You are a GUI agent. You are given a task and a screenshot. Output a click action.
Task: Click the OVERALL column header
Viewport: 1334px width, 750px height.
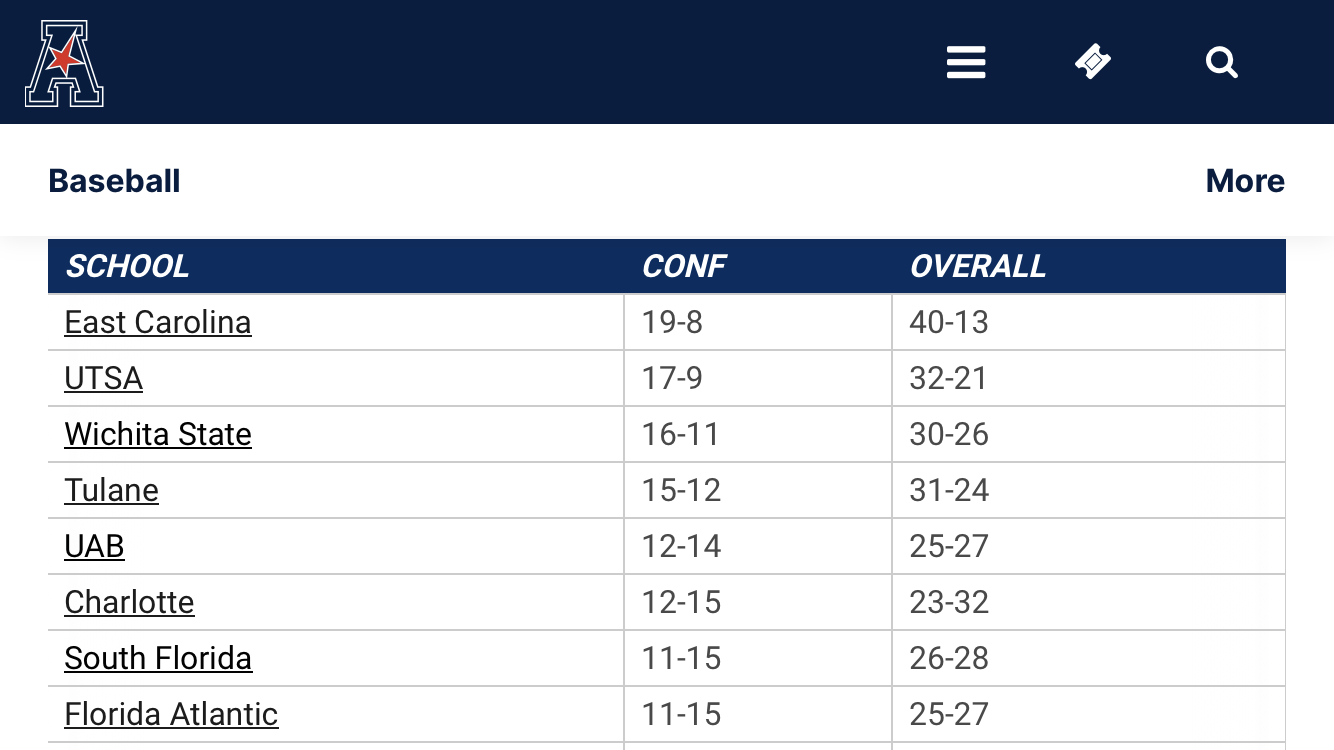977,266
